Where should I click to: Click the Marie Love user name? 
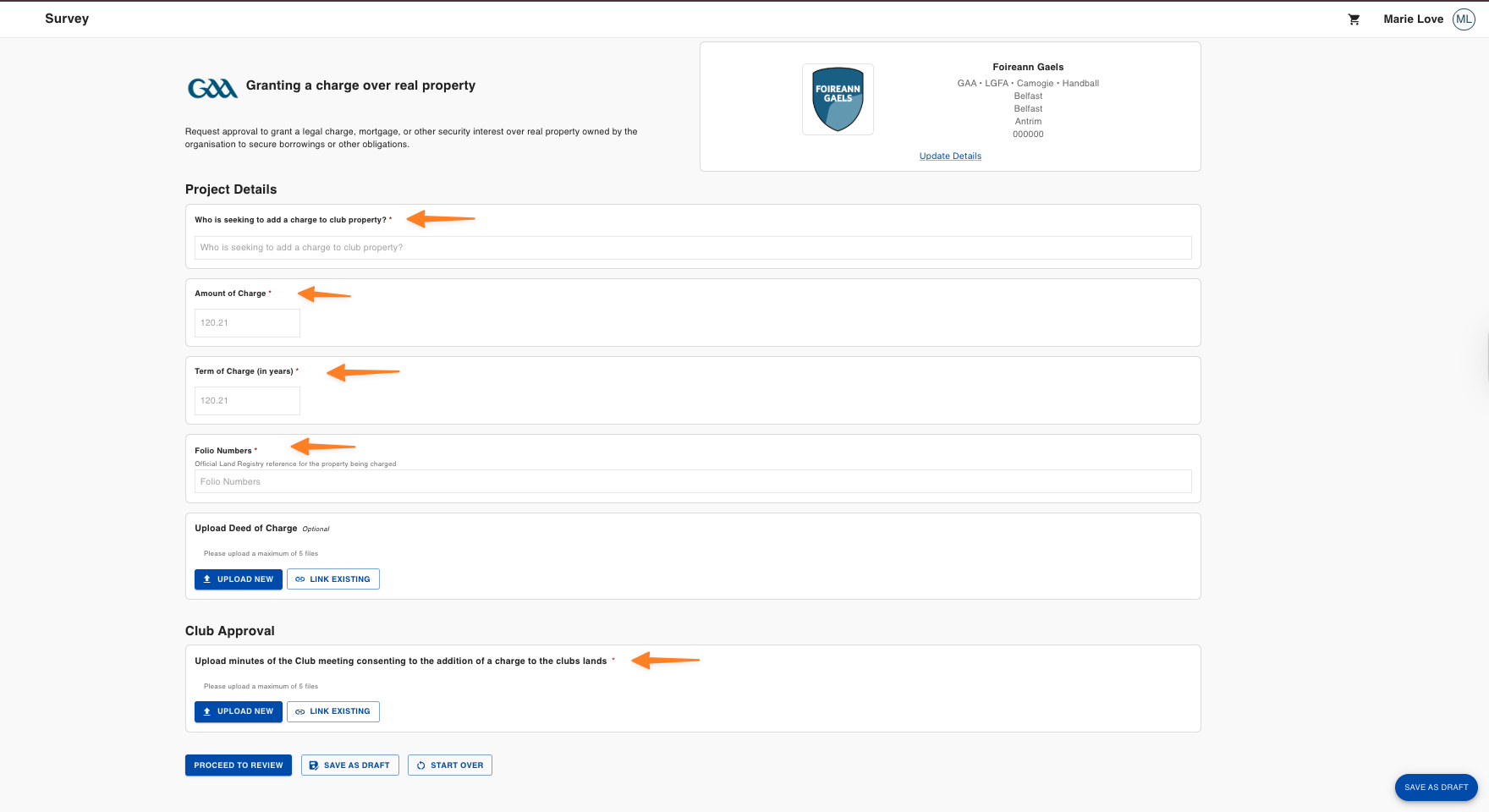tap(1414, 19)
